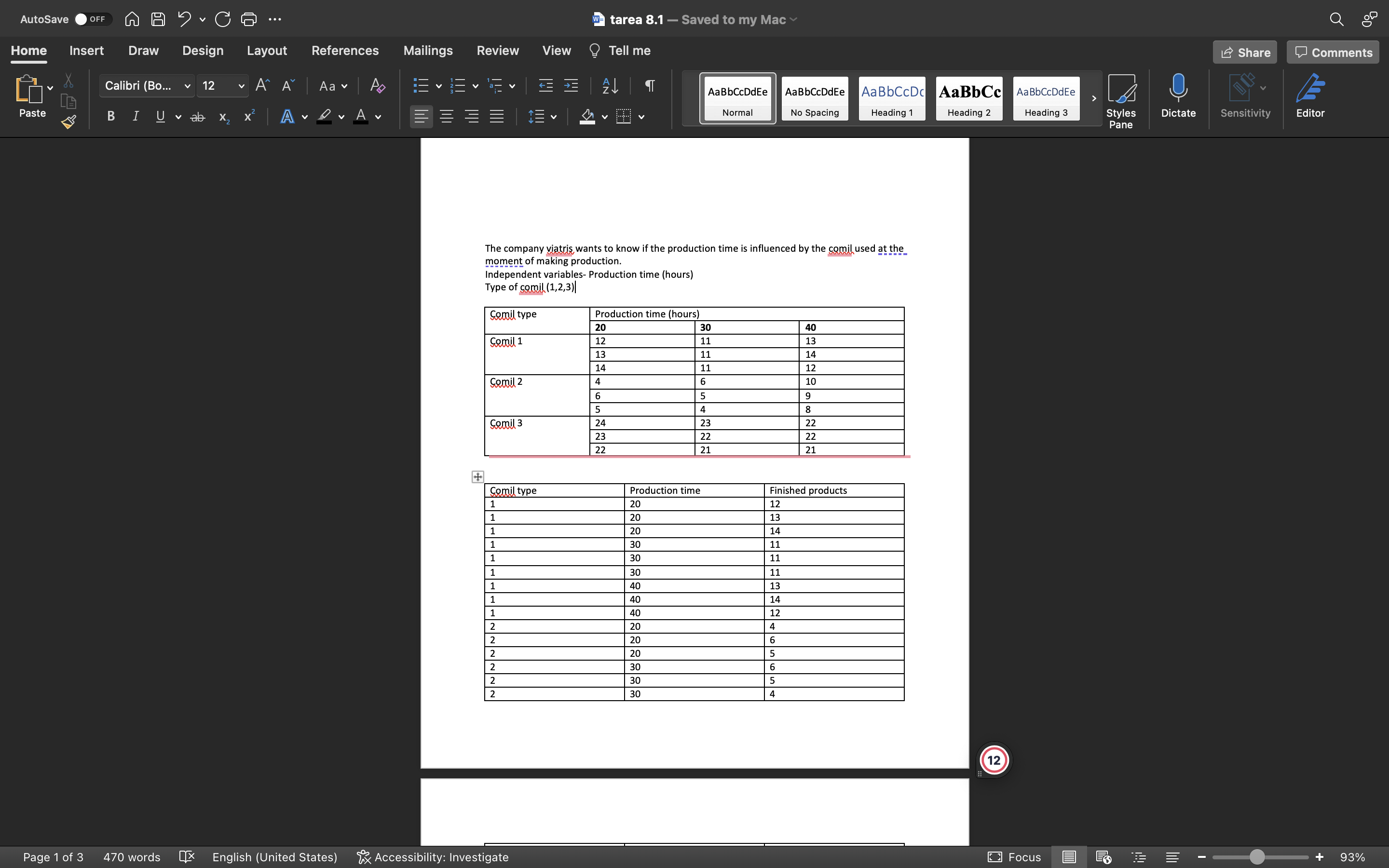This screenshot has height=868, width=1389.
Task: Open the font name dropdown
Action: click(187, 86)
